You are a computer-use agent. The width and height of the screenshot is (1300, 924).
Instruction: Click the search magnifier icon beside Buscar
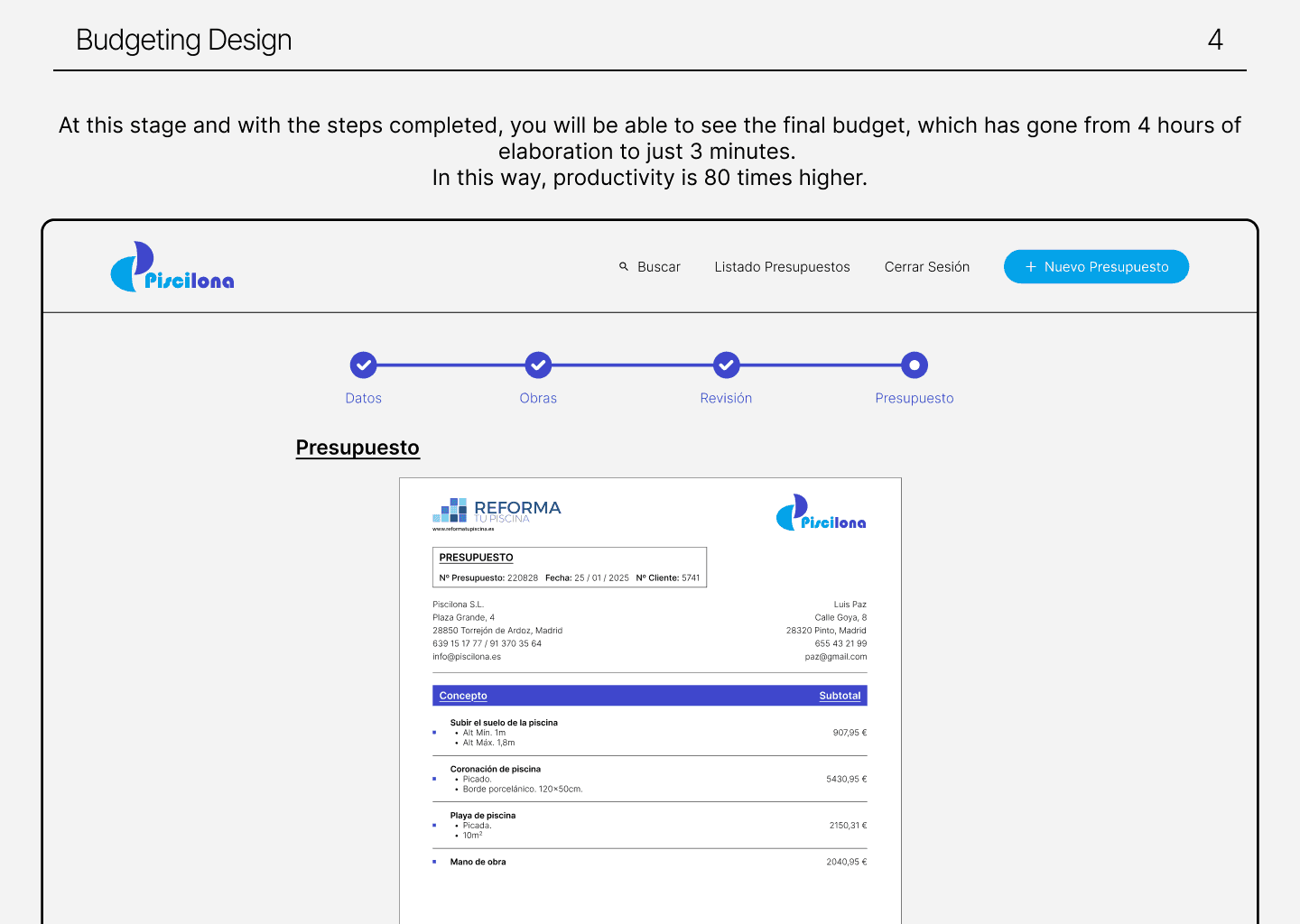coord(623,266)
